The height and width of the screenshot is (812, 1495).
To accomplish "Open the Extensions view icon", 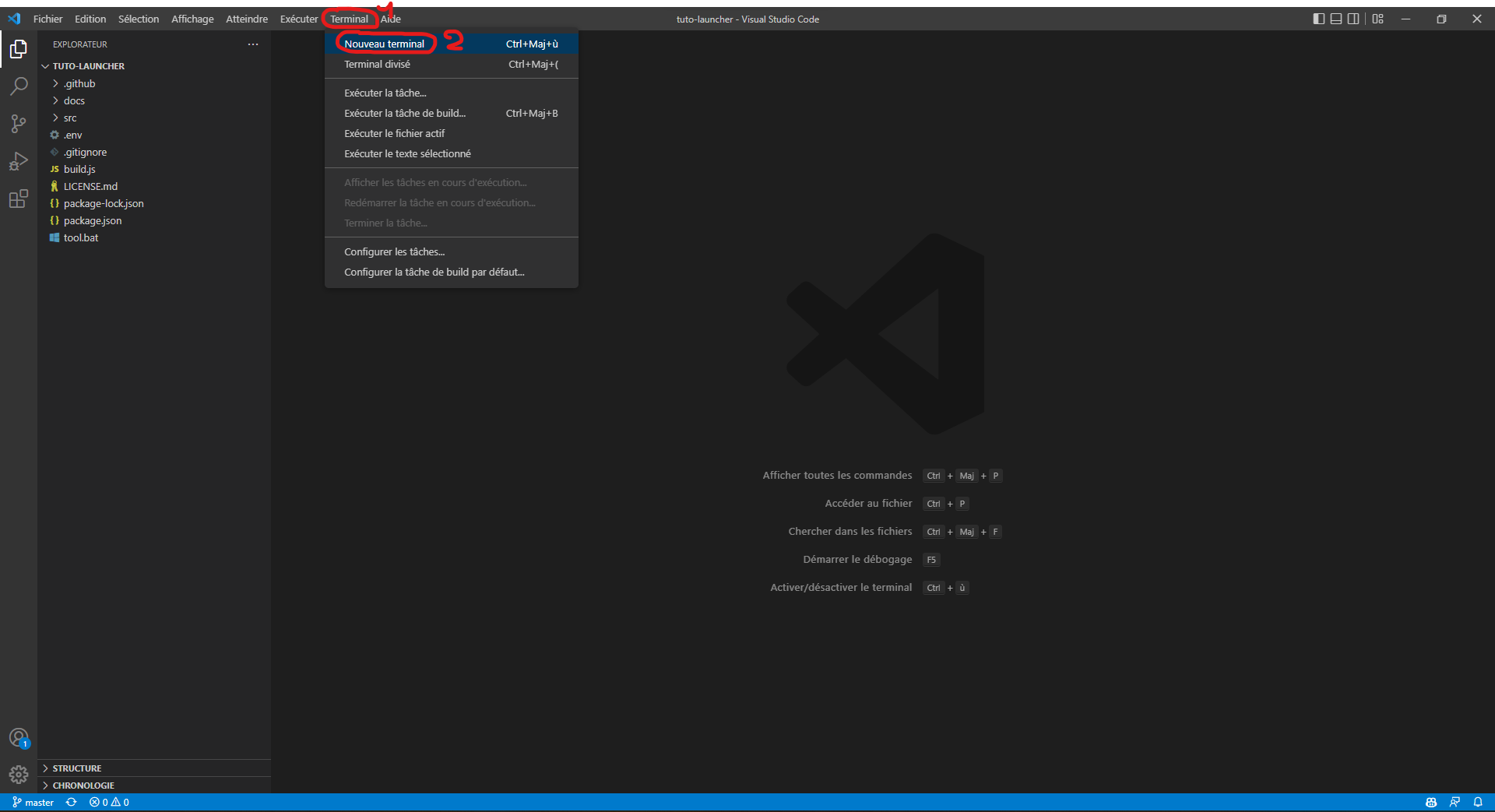I will (19, 199).
